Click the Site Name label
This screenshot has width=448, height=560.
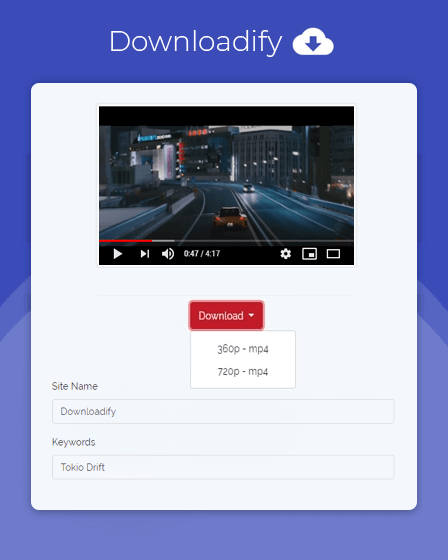[x=75, y=386]
